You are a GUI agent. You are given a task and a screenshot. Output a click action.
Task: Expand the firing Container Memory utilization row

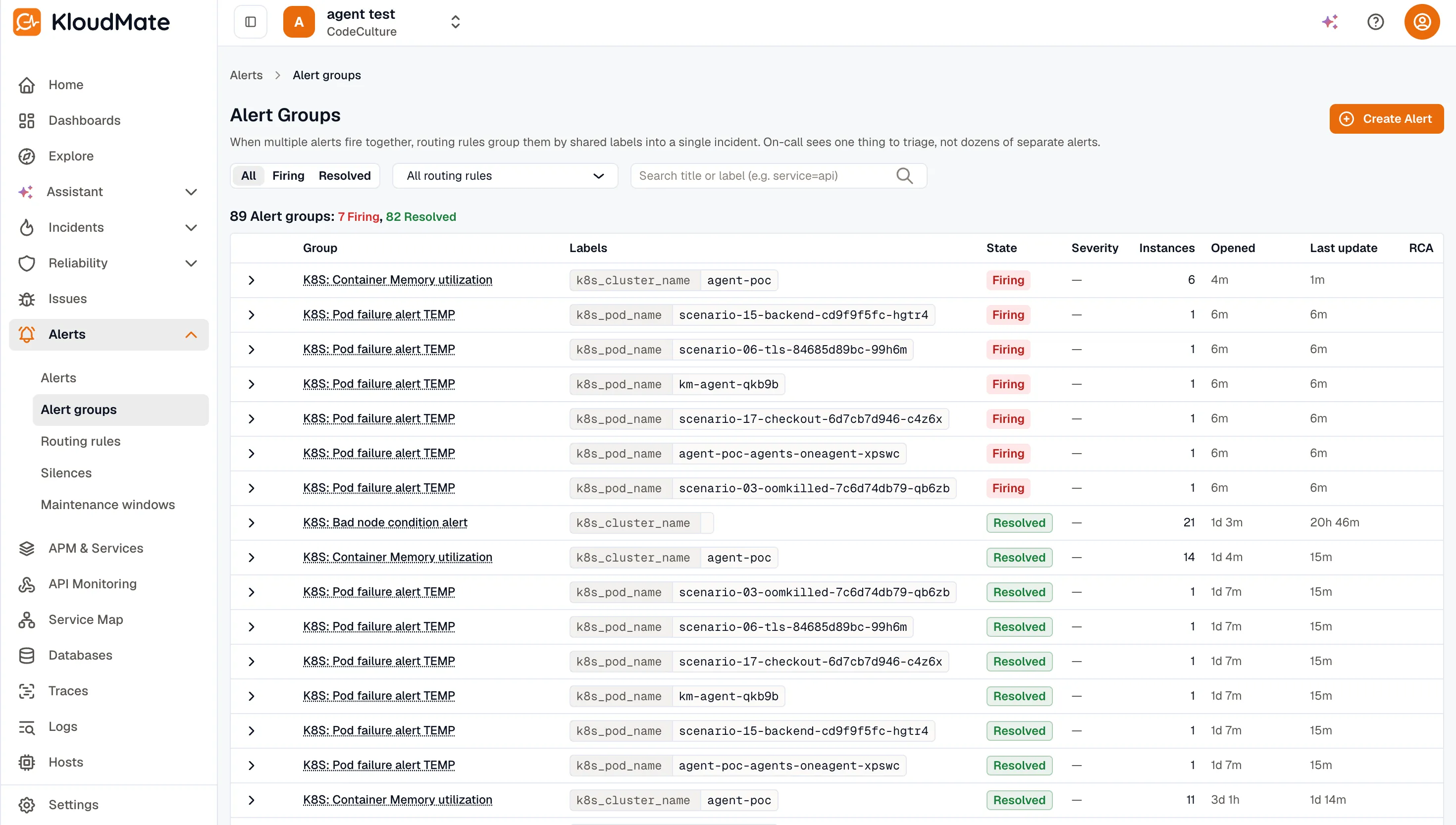252,280
